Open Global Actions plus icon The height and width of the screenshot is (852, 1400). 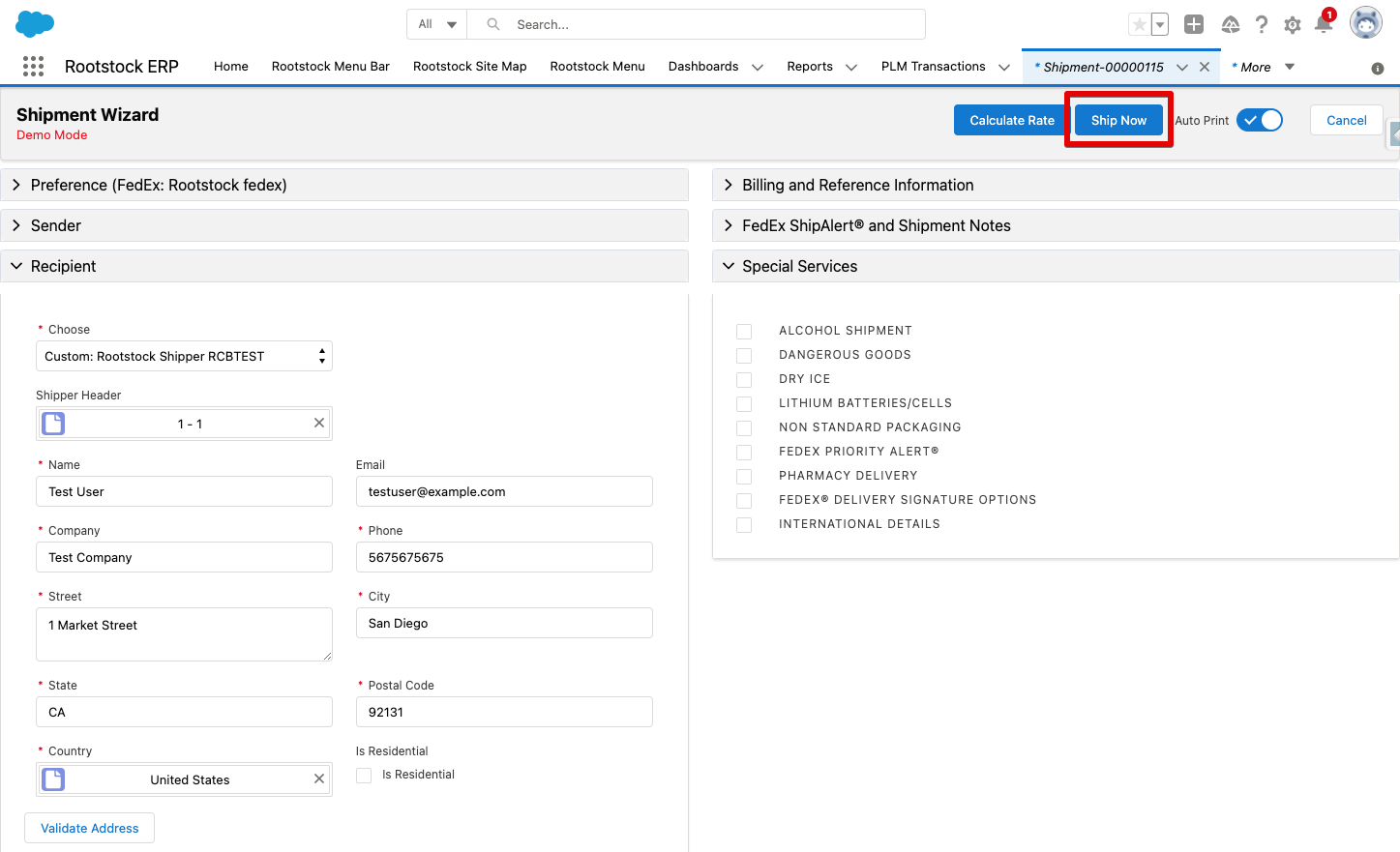pos(1194,24)
